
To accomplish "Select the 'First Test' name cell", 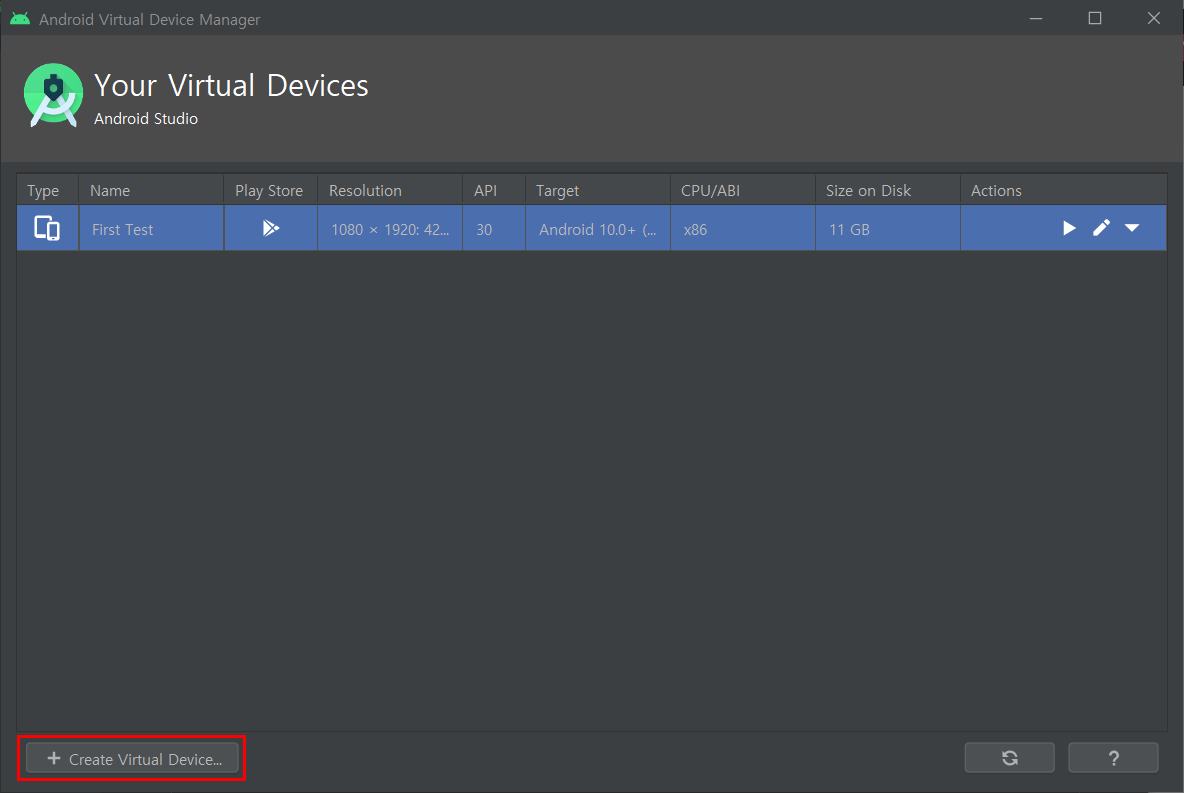I will point(151,229).
